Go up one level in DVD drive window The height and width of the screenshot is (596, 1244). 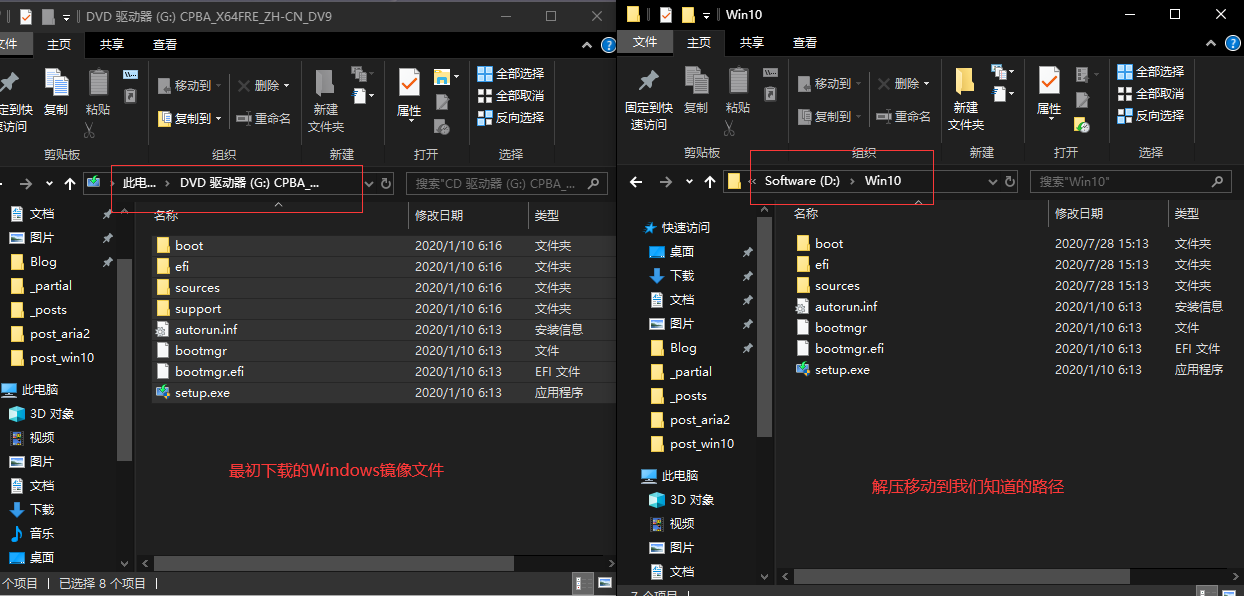coord(70,183)
